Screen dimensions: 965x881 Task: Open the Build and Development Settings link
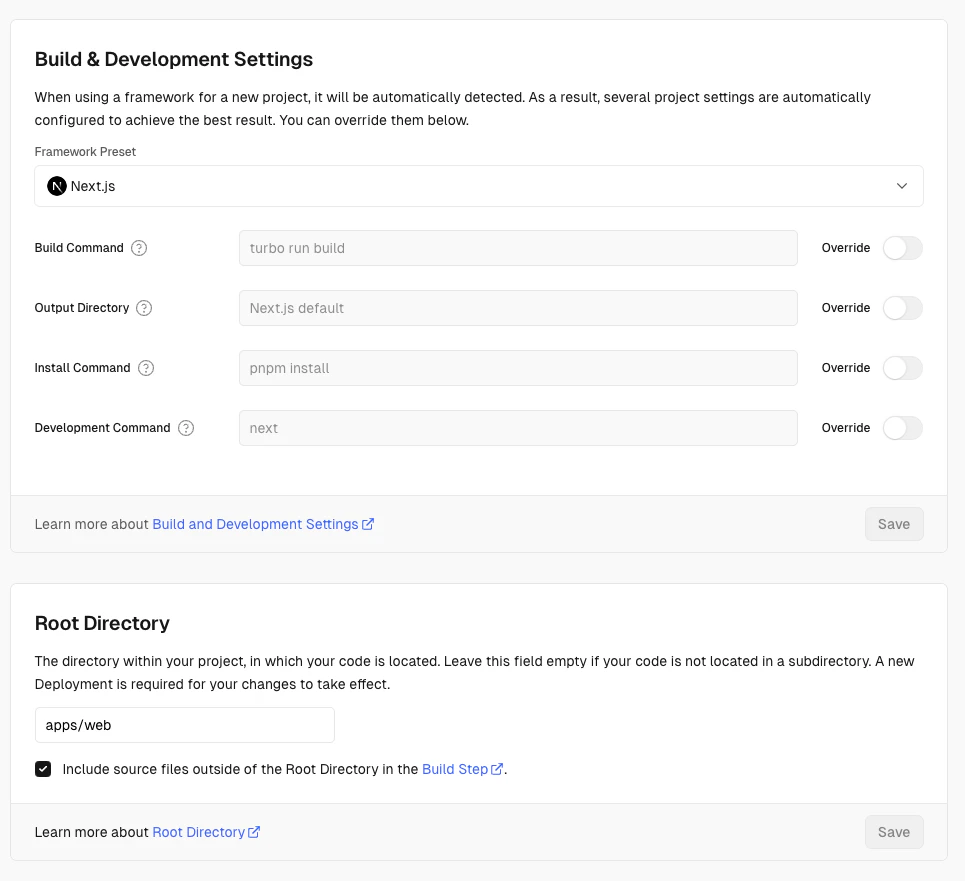click(x=255, y=523)
